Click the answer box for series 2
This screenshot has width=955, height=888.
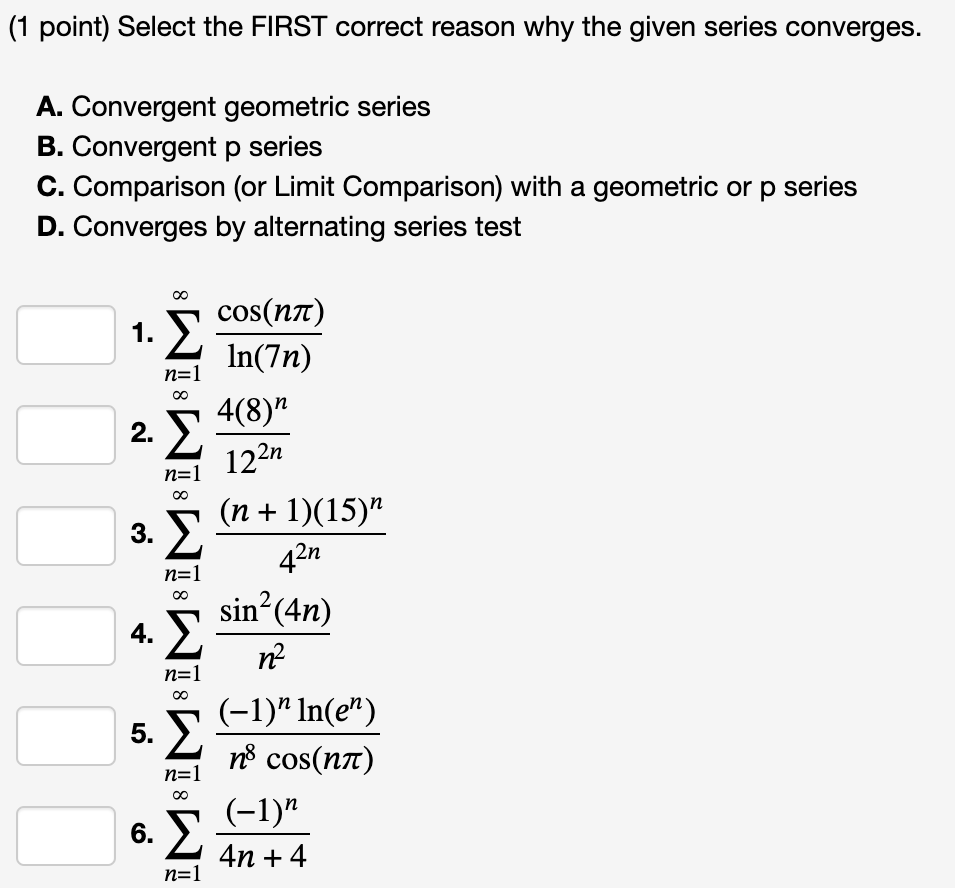pyautogui.click(x=64, y=433)
